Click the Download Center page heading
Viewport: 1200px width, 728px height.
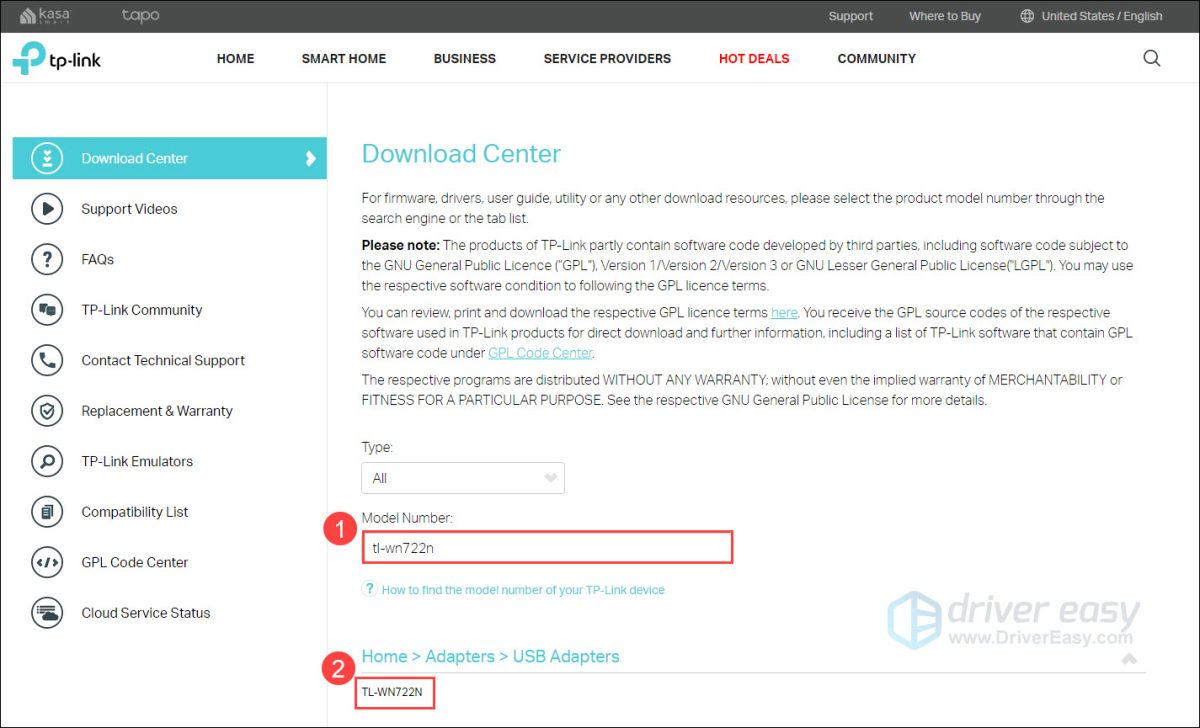(461, 154)
